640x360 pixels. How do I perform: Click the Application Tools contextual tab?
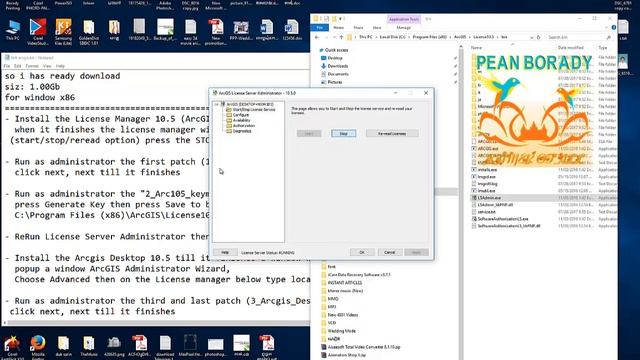coord(404,19)
